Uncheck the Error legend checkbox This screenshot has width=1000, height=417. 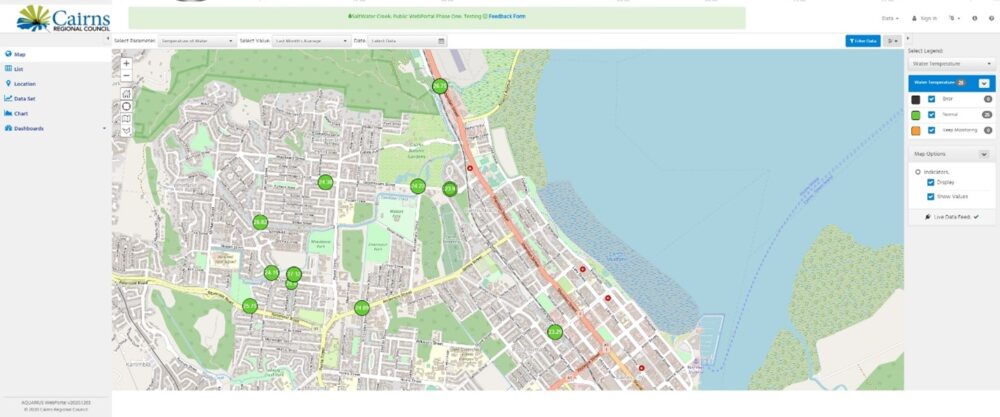[x=932, y=100]
